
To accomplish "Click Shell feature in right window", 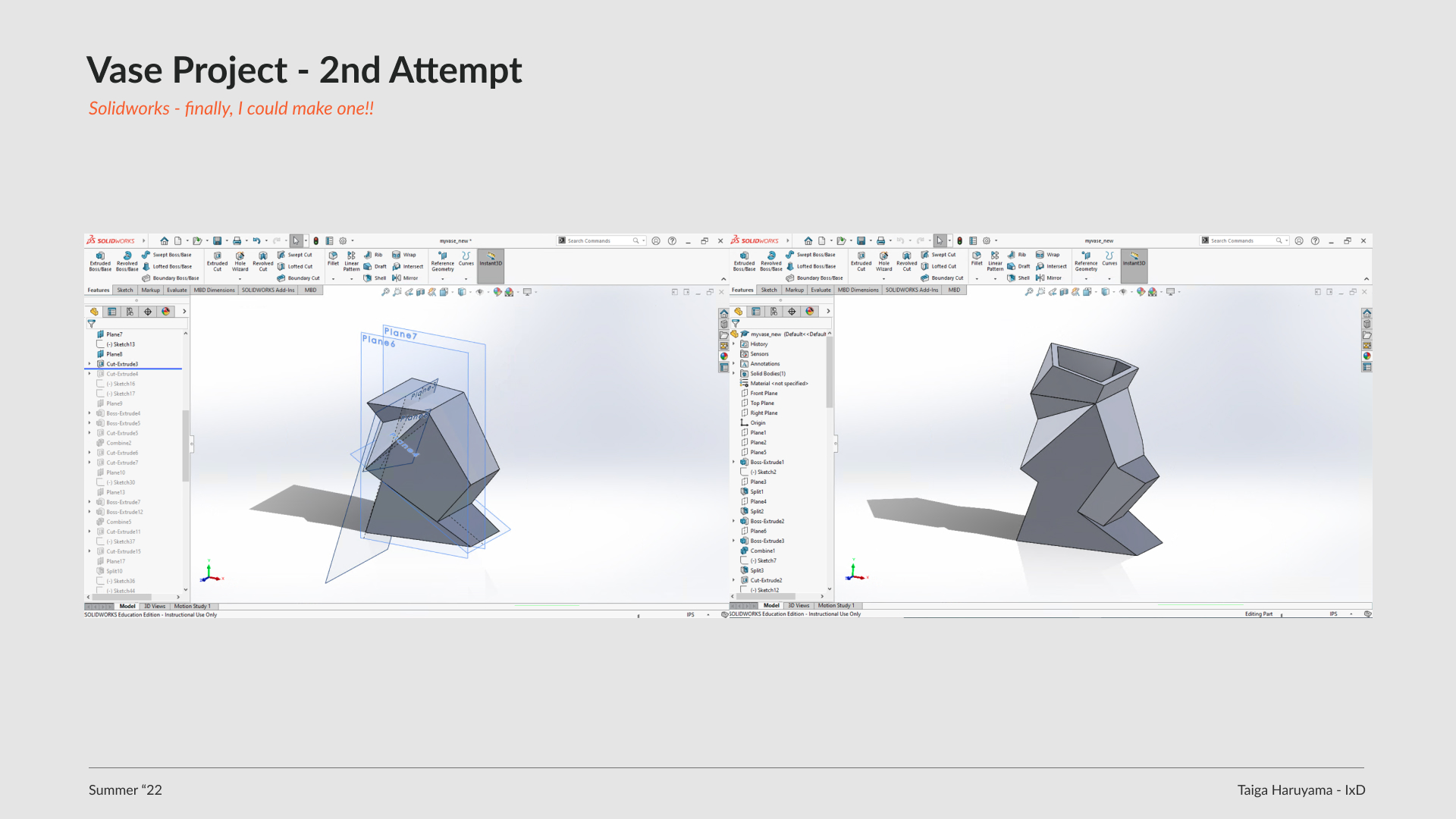I will click(1018, 278).
